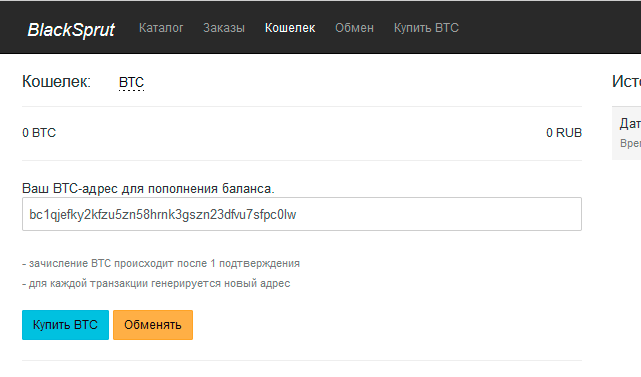The width and height of the screenshot is (641, 377).
Task: Select the '0 BTC' balance text
Action: [39, 133]
